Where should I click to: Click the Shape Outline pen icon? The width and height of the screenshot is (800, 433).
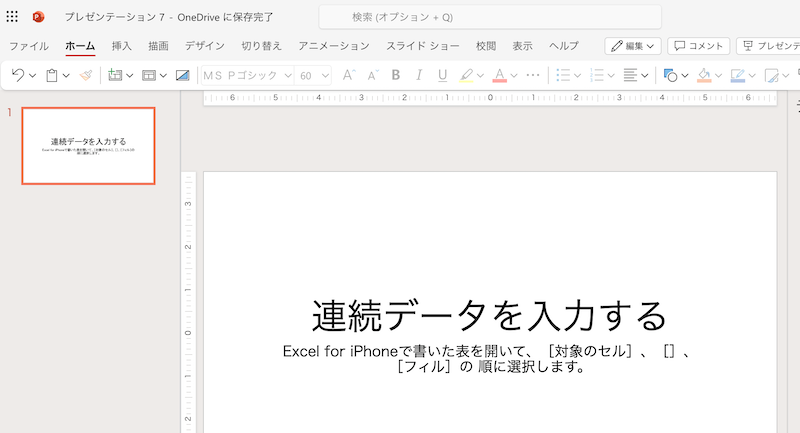coord(738,75)
